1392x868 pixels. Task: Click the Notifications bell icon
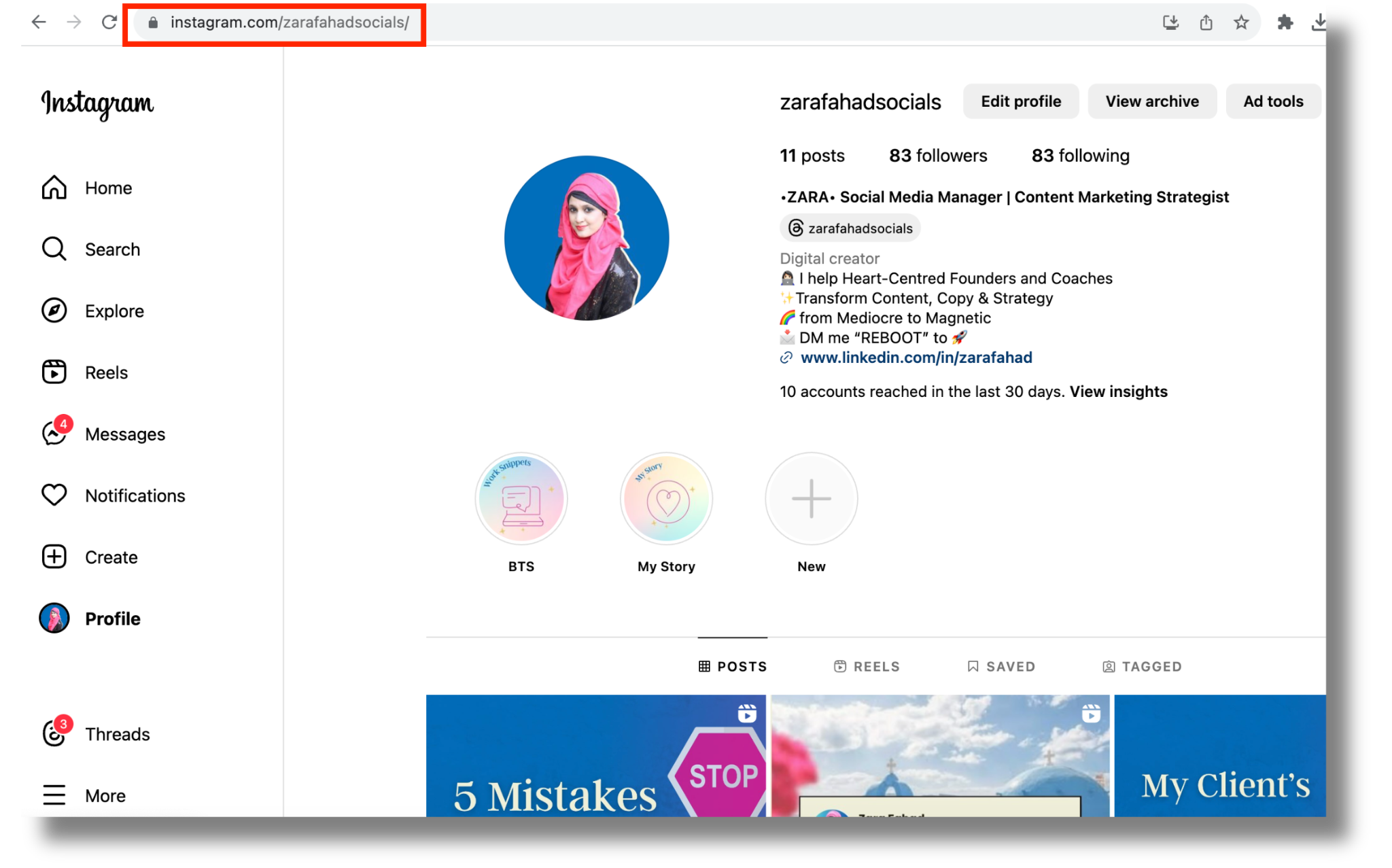click(54, 495)
